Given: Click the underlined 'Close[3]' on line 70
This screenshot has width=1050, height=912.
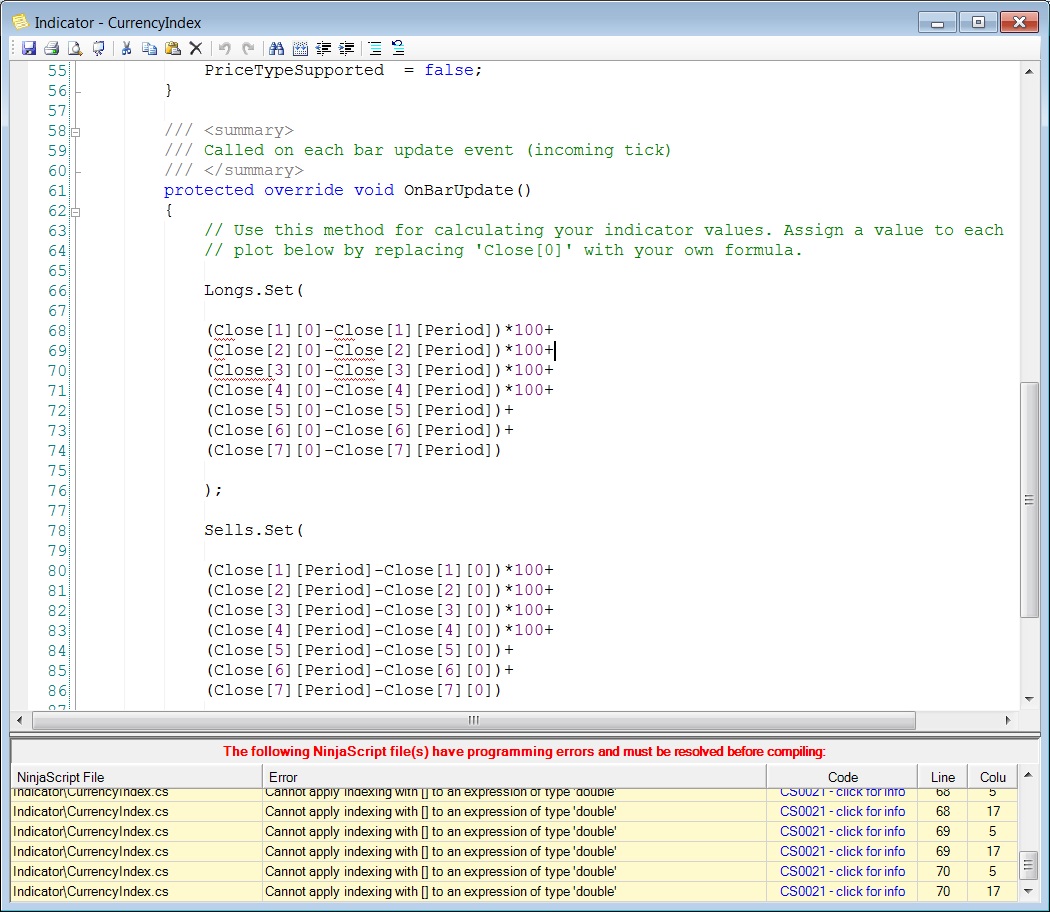Looking at the screenshot, I should click(250, 370).
